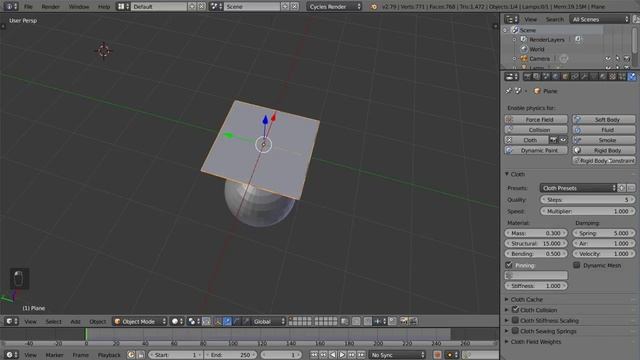Toggle Camera renderability in outliner

627,59
